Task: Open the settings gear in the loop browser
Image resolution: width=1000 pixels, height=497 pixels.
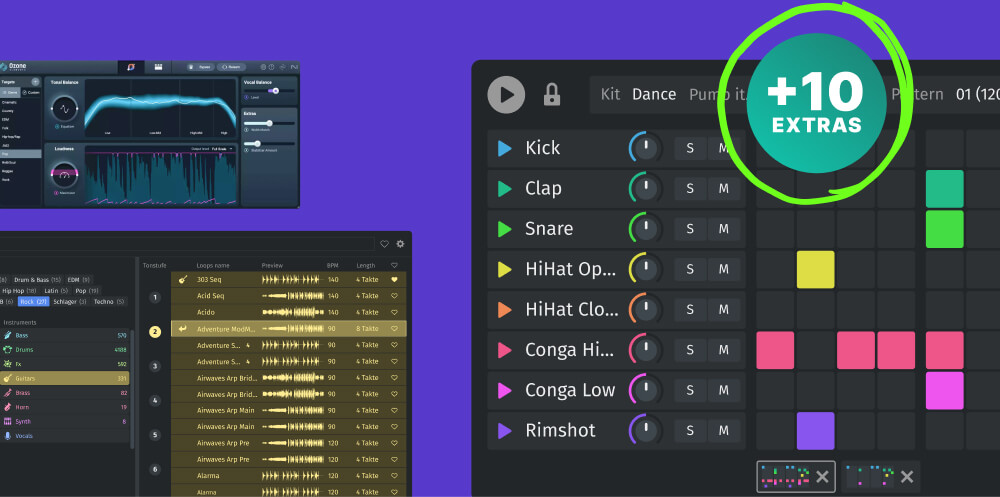Action: click(401, 244)
